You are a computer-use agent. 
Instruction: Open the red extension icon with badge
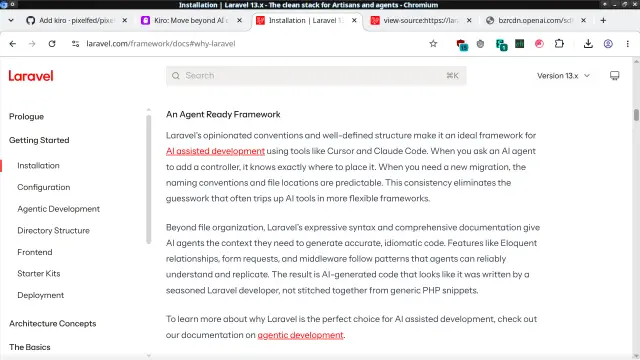(462, 44)
